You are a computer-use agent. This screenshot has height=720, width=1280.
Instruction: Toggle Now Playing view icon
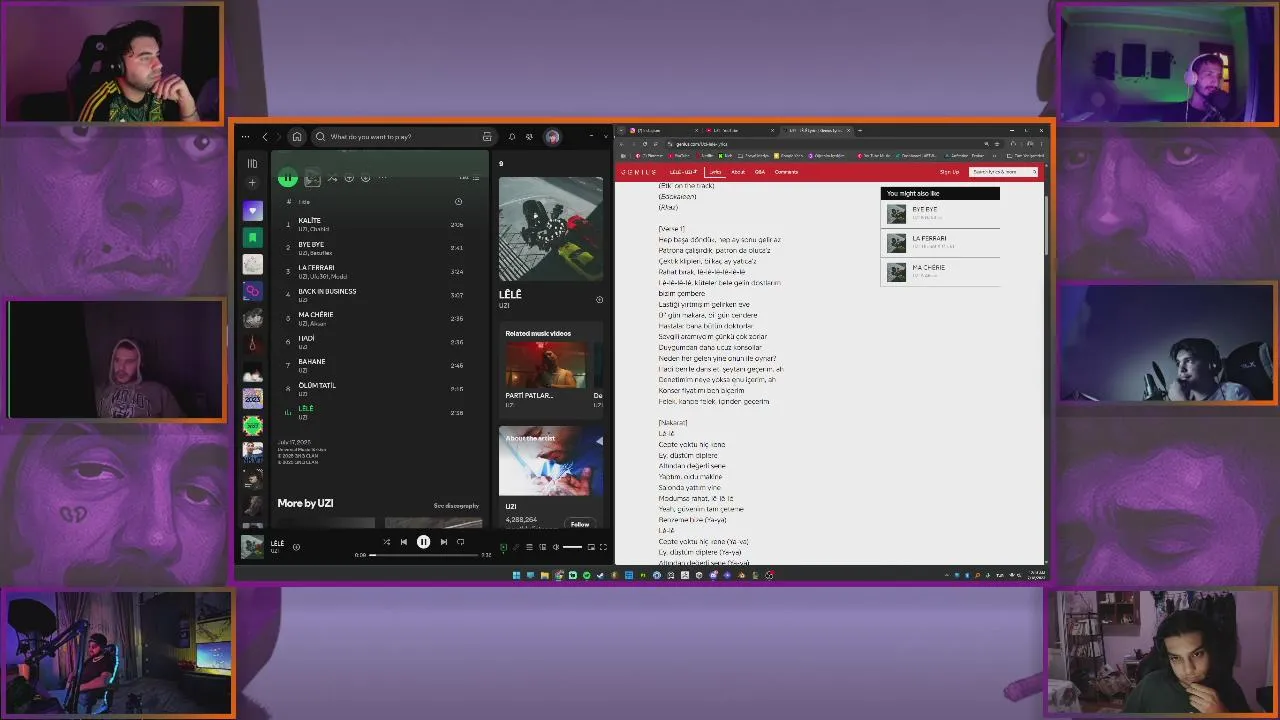pyautogui.click(x=503, y=547)
